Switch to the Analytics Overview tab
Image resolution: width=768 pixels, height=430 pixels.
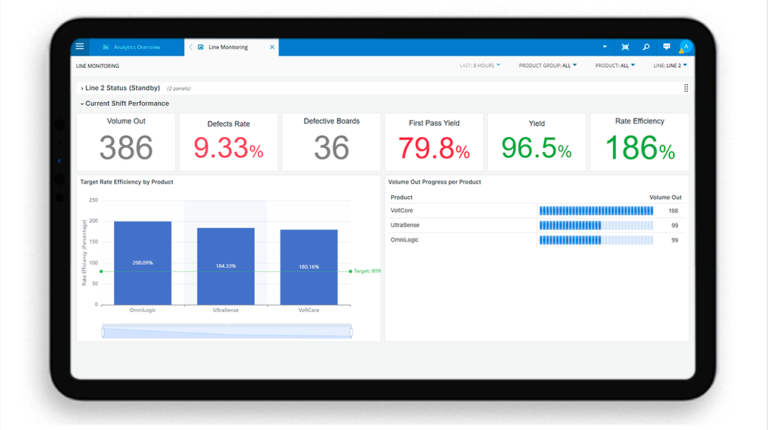pyautogui.click(x=136, y=47)
